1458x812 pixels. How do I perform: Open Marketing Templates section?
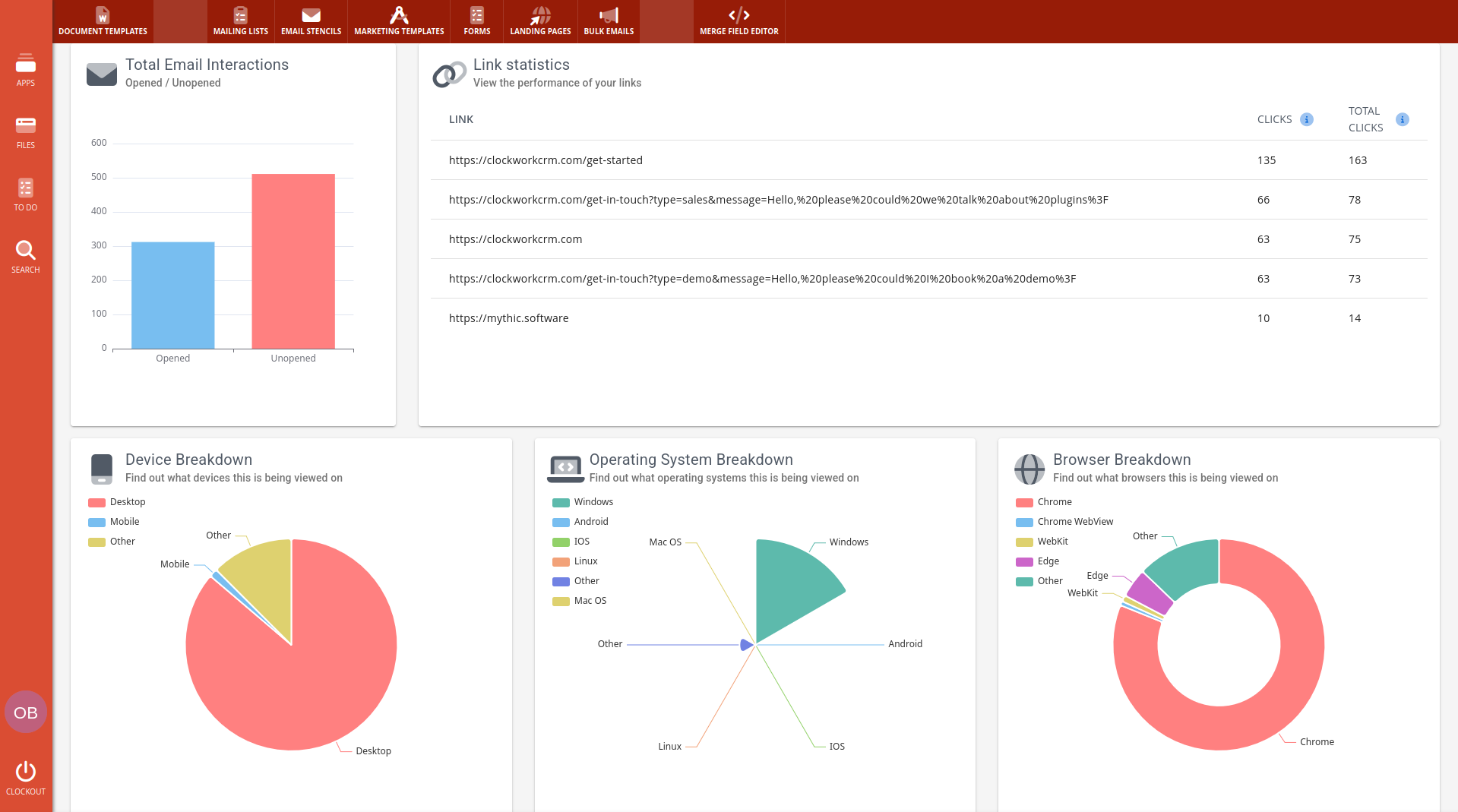coord(399,21)
